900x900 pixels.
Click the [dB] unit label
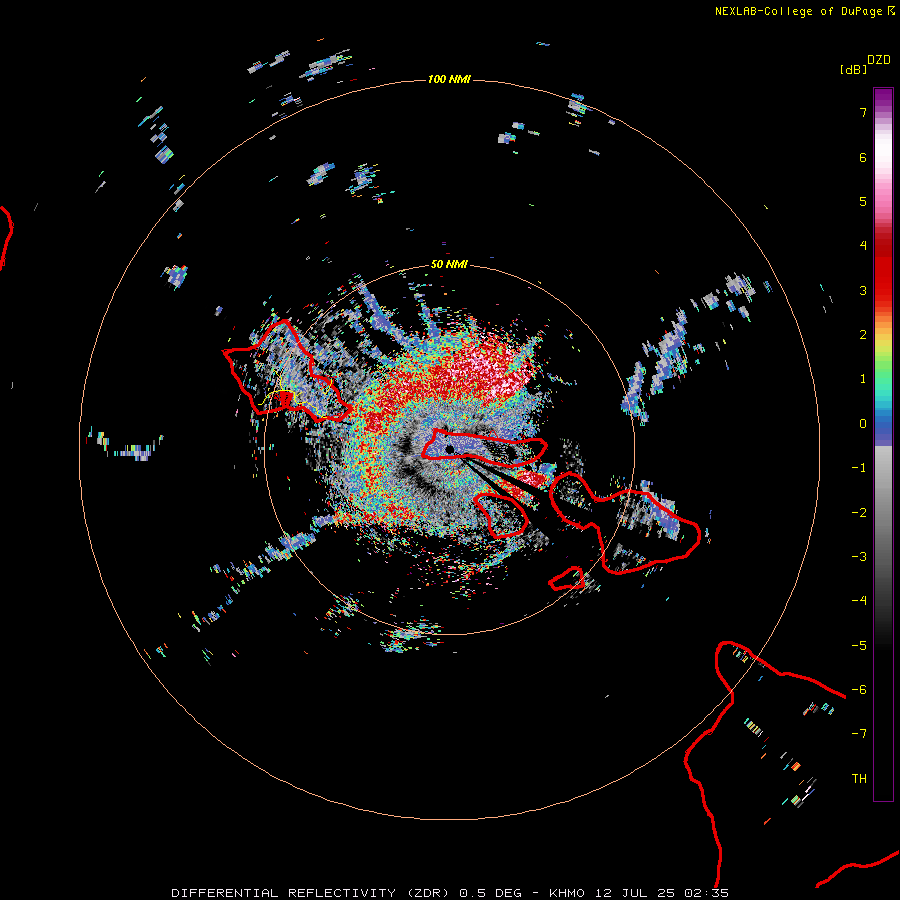coord(853,69)
